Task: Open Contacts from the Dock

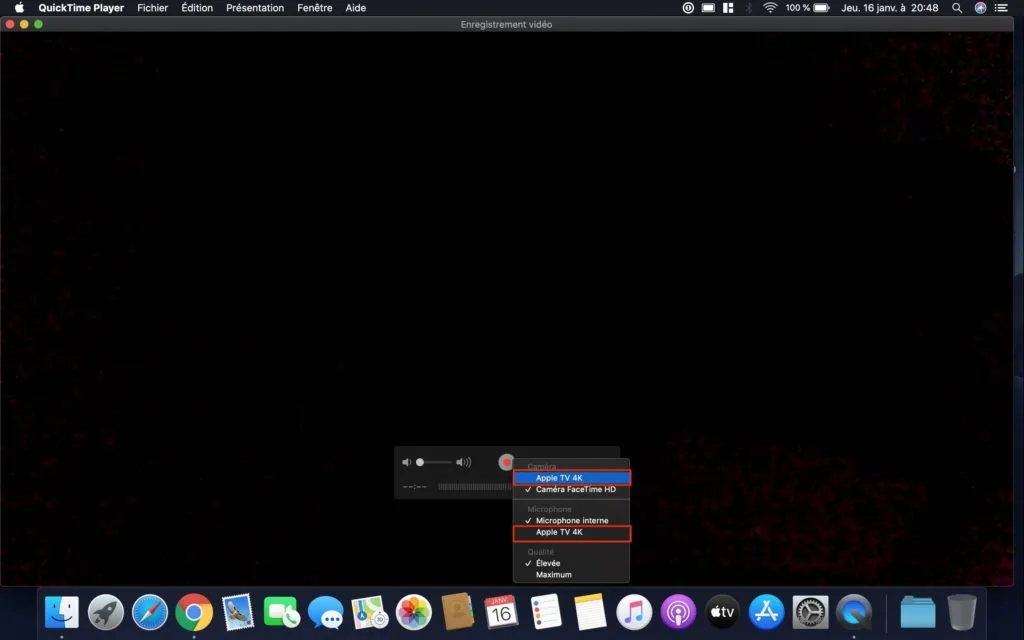Action: [457, 612]
